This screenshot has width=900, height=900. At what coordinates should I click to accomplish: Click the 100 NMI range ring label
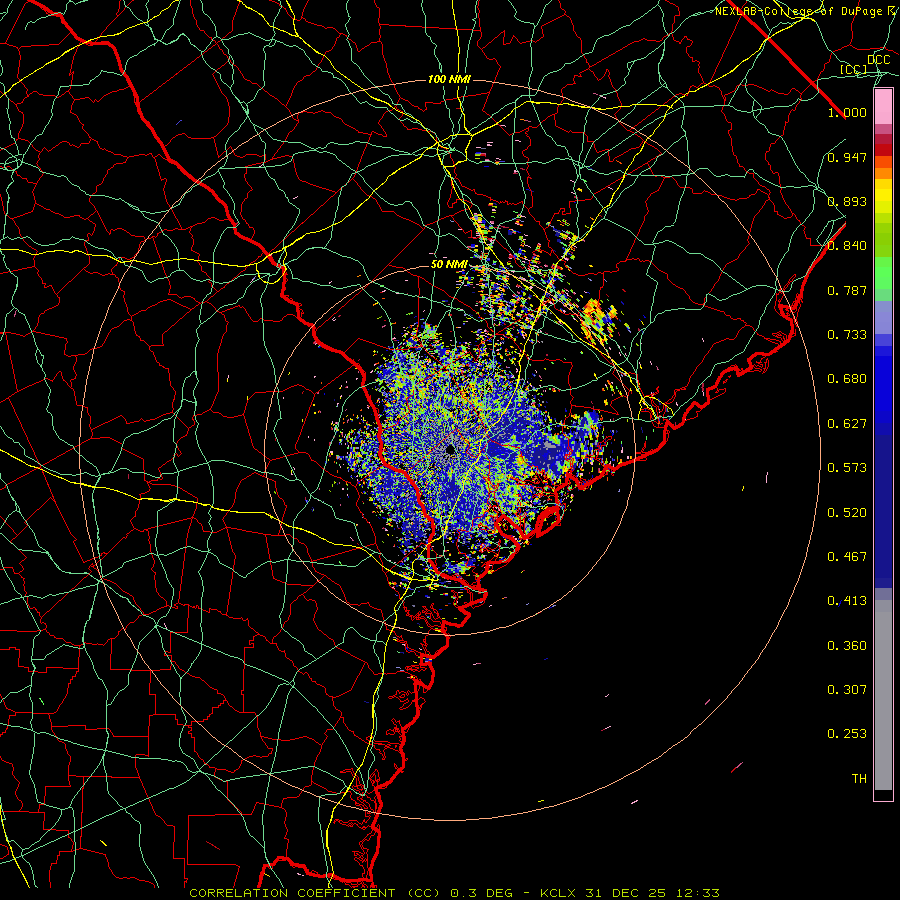point(449,79)
